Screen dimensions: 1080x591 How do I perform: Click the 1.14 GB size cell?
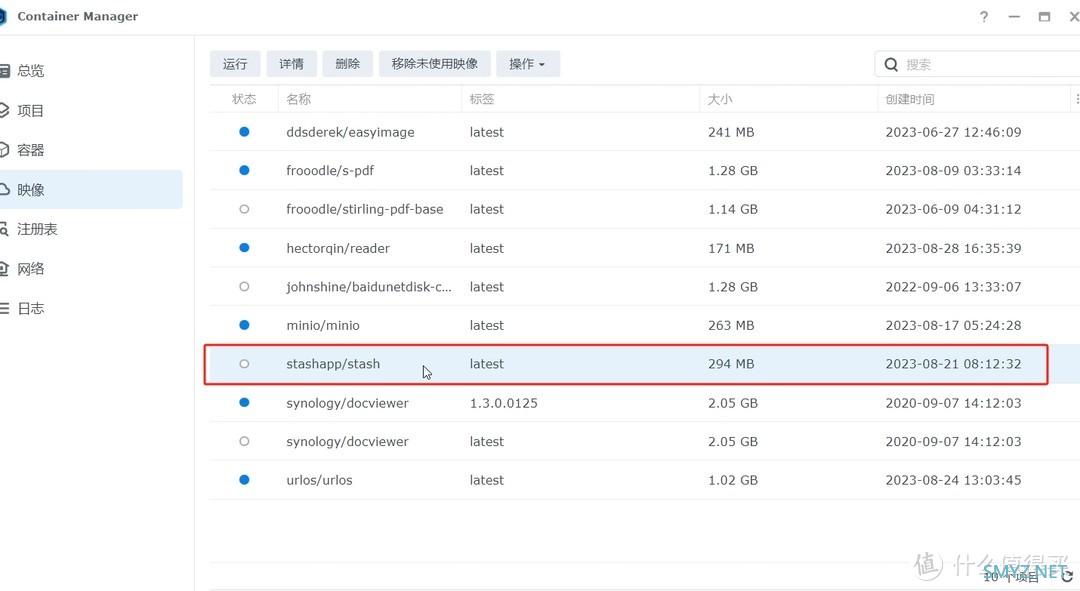(733, 209)
